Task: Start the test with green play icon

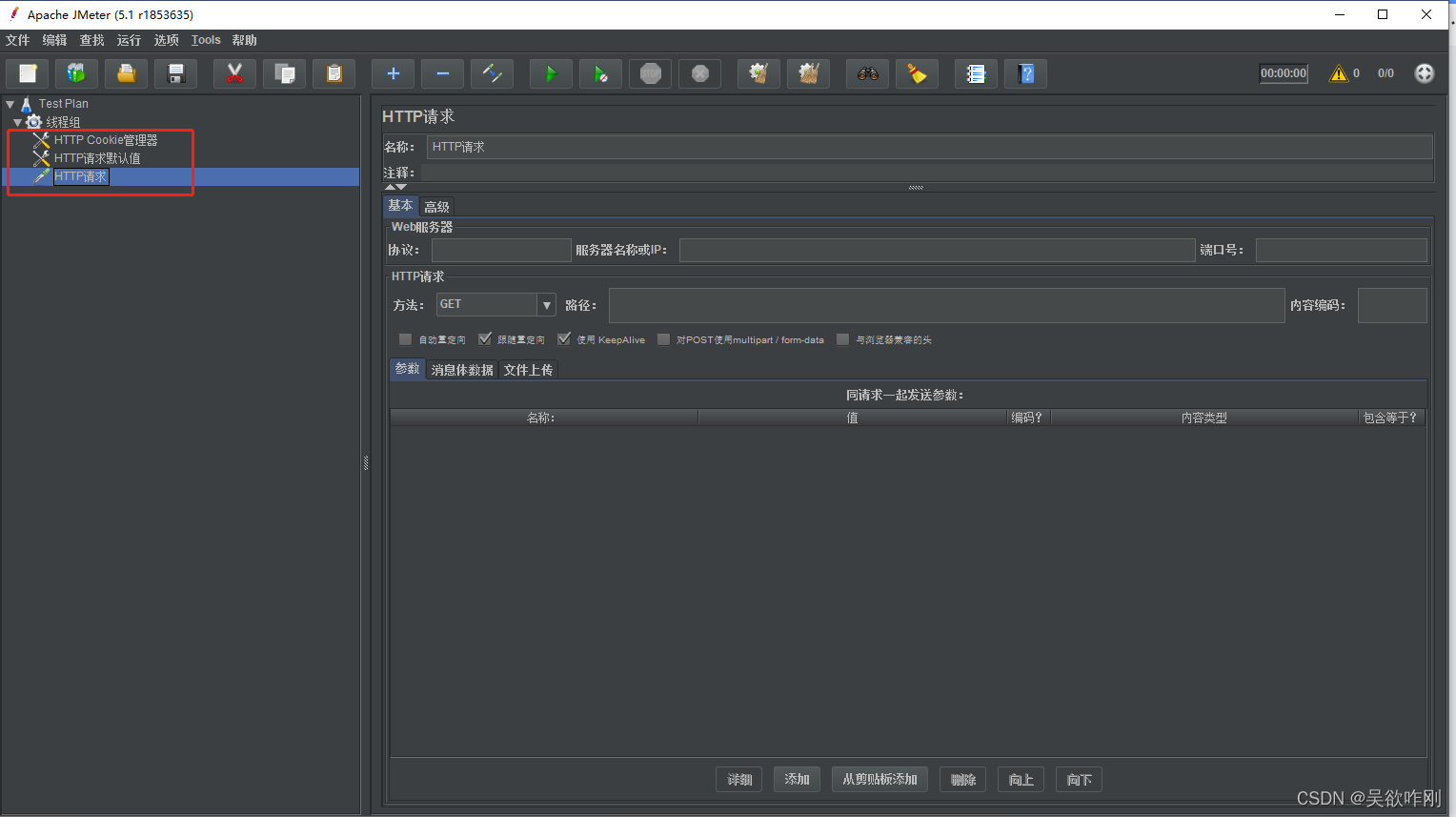Action: (x=551, y=73)
